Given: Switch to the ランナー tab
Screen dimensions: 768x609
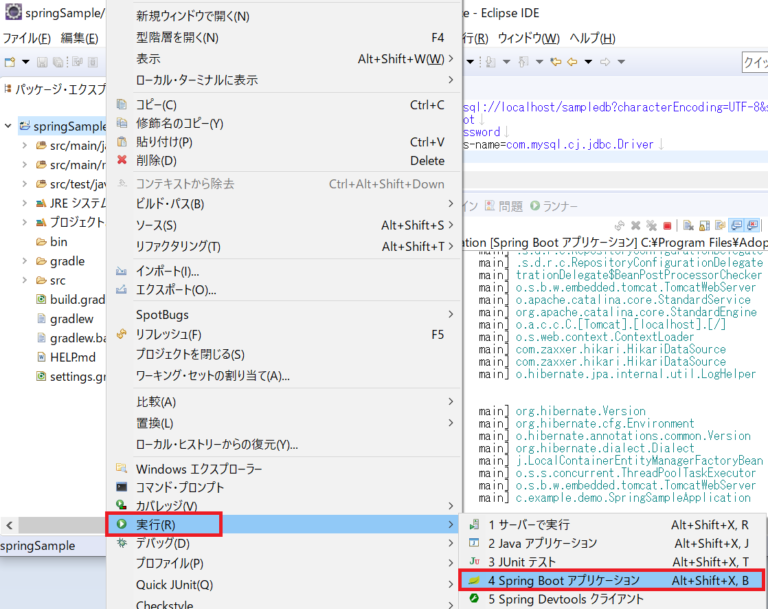Looking at the screenshot, I should (x=553, y=206).
